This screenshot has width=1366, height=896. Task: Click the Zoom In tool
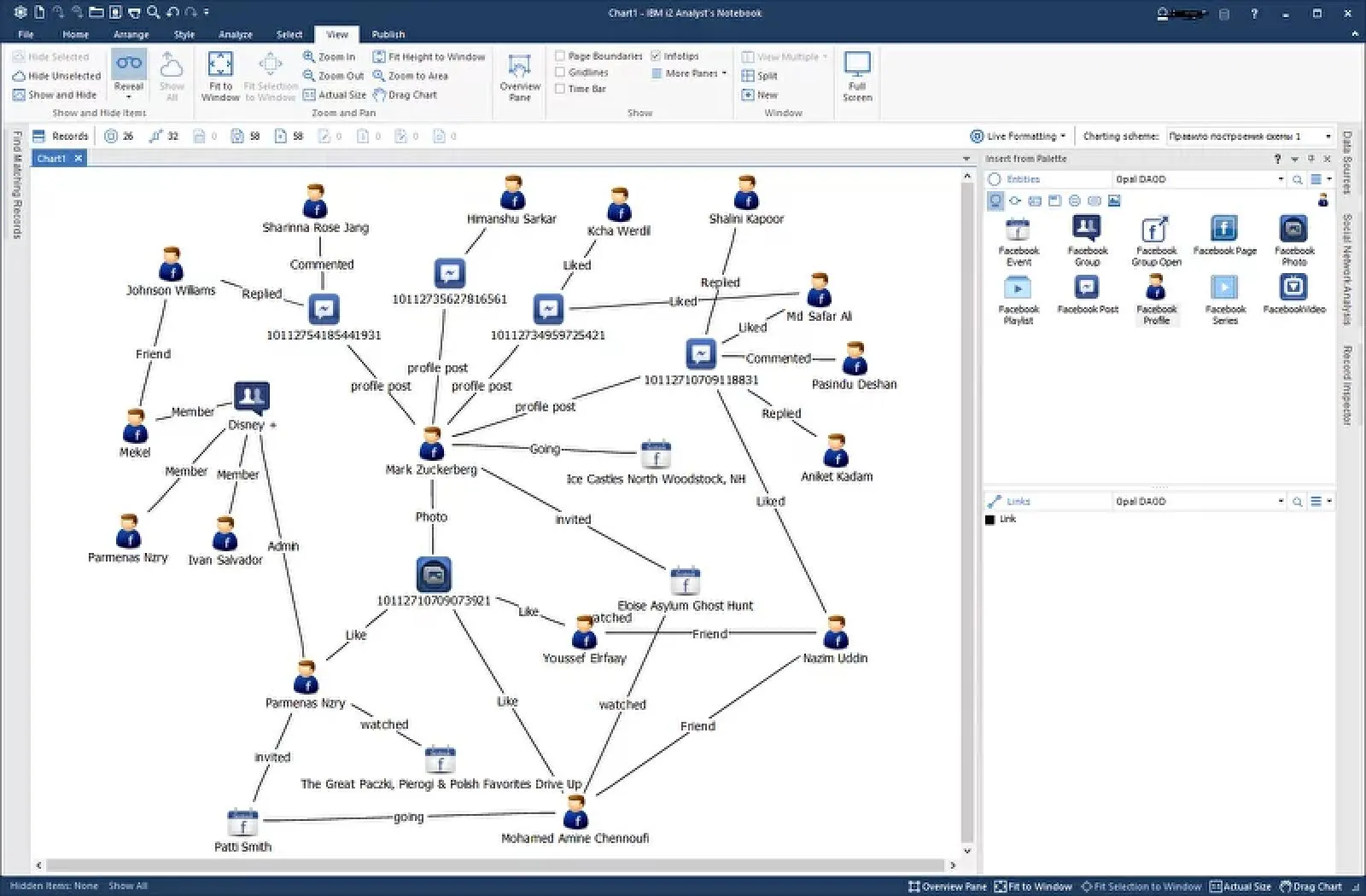[x=331, y=56]
